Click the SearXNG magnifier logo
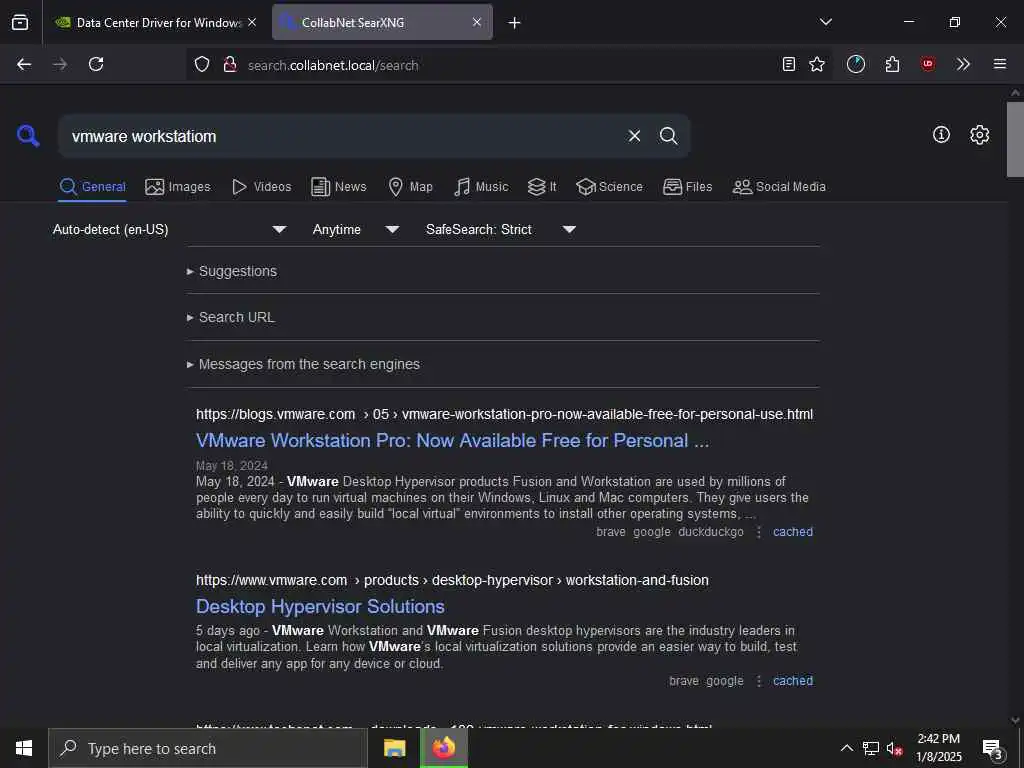The image size is (1024, 768). (28, 136)
